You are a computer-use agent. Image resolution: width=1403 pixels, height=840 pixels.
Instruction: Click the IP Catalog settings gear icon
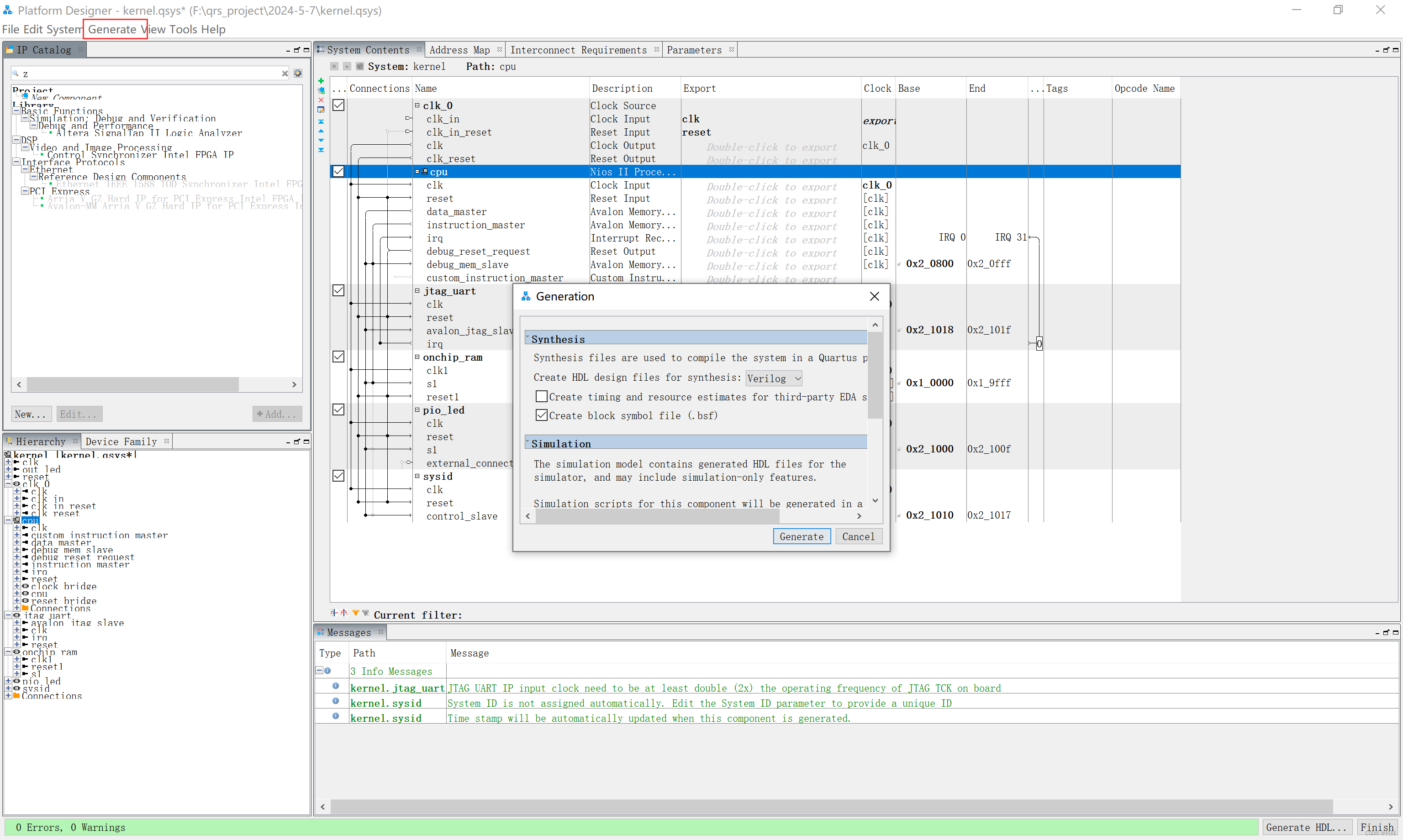298,73
